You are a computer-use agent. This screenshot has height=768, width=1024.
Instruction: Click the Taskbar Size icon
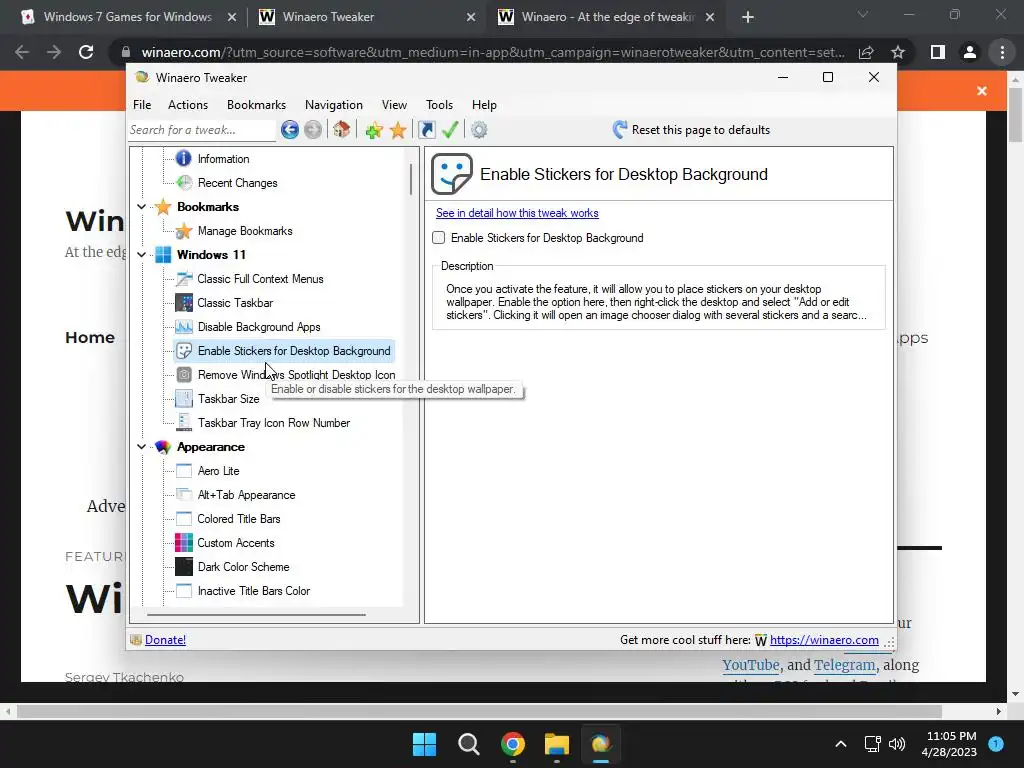pos(184,398)
